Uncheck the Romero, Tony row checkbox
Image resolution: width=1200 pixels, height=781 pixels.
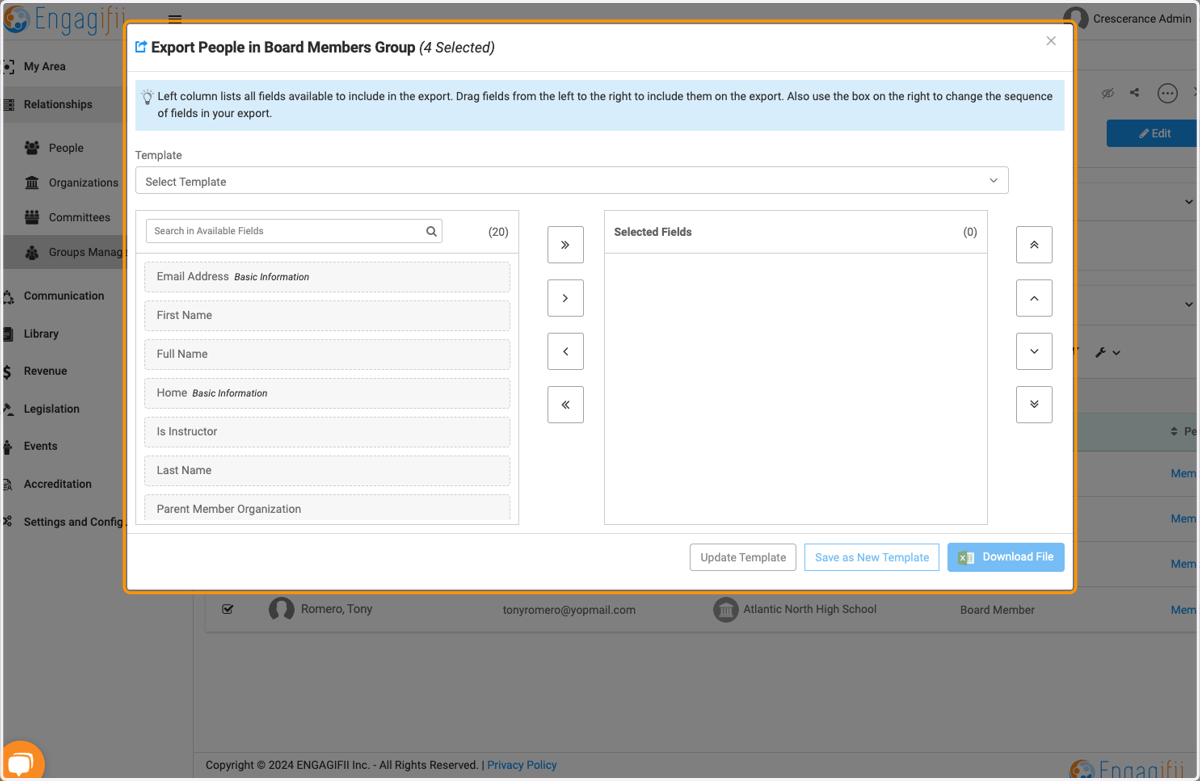(x=228, y=609)
